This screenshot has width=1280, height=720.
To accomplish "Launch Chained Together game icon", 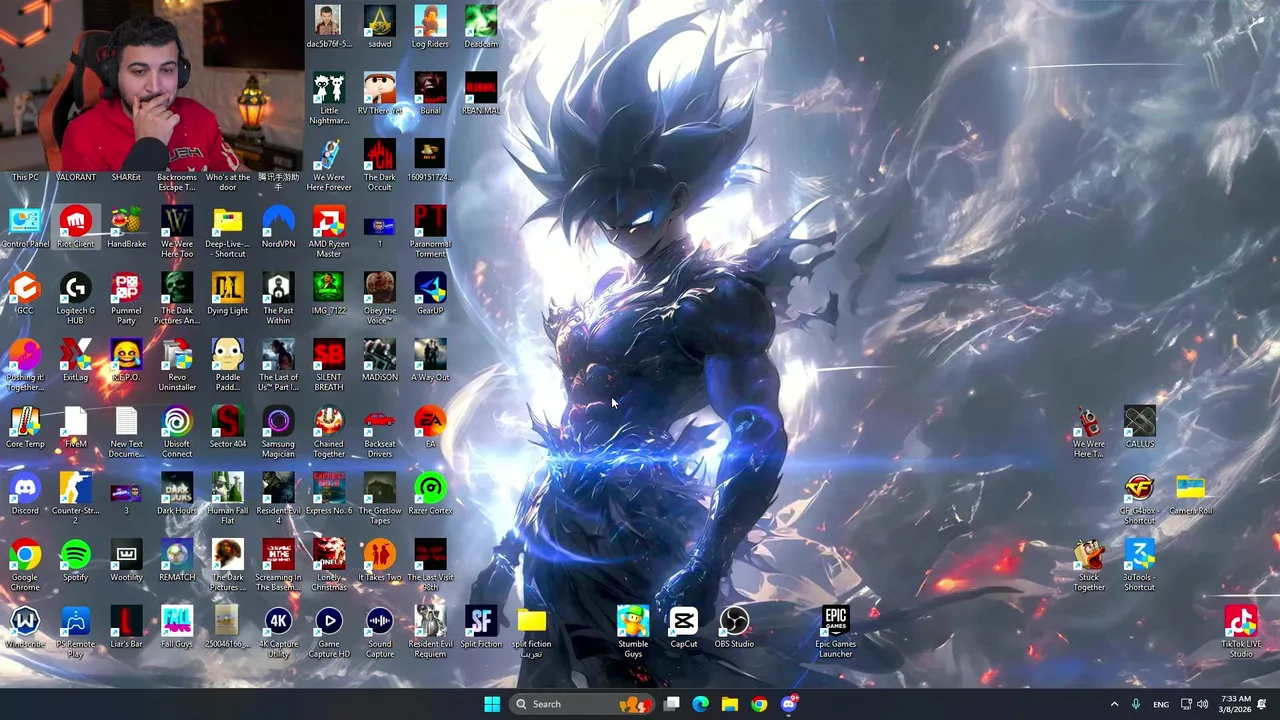I will tap(329, 433).
